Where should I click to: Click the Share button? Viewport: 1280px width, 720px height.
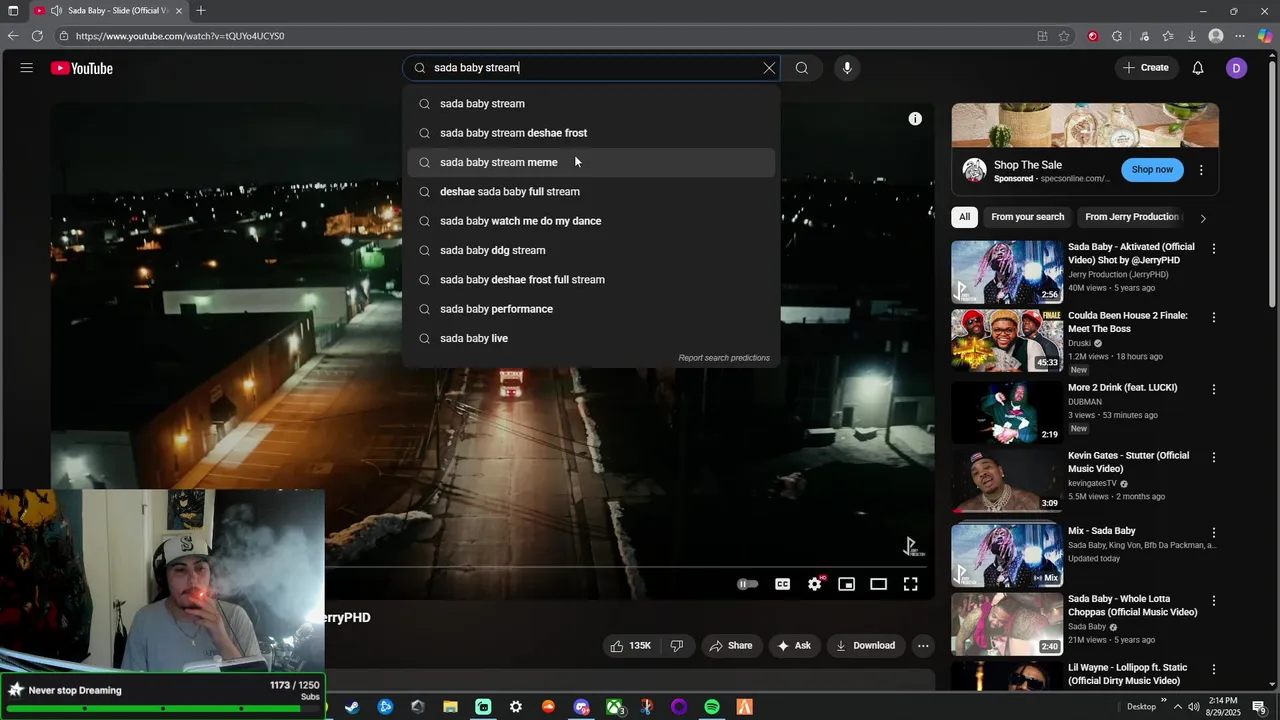731,646
